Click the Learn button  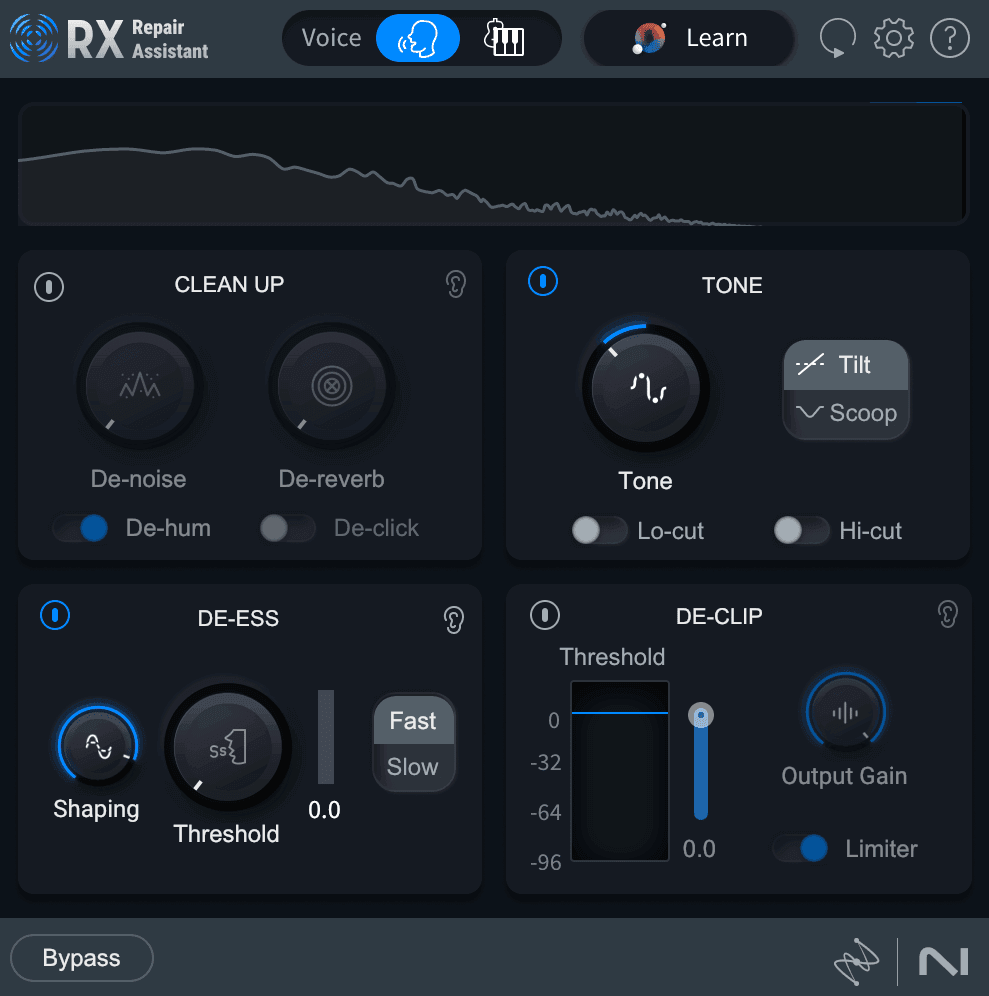689,38
